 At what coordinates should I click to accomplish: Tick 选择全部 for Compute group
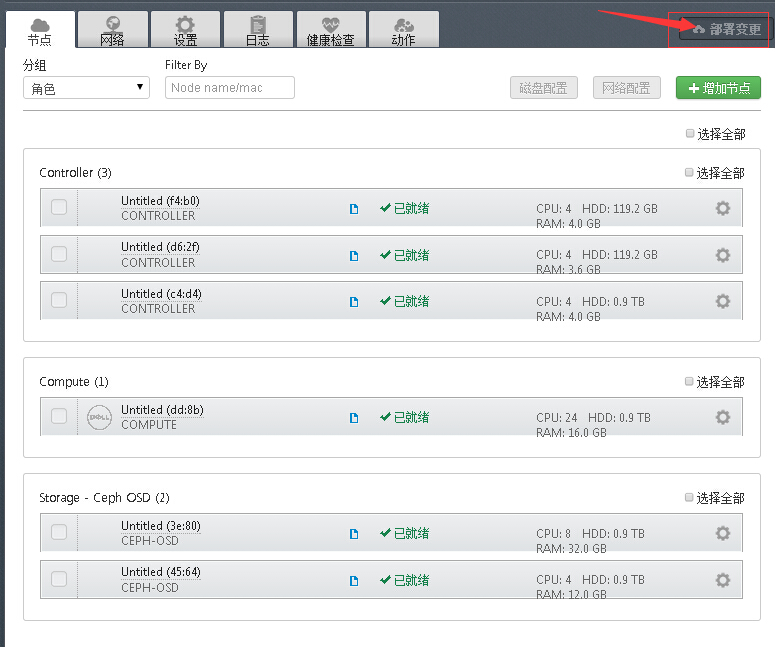689,382
